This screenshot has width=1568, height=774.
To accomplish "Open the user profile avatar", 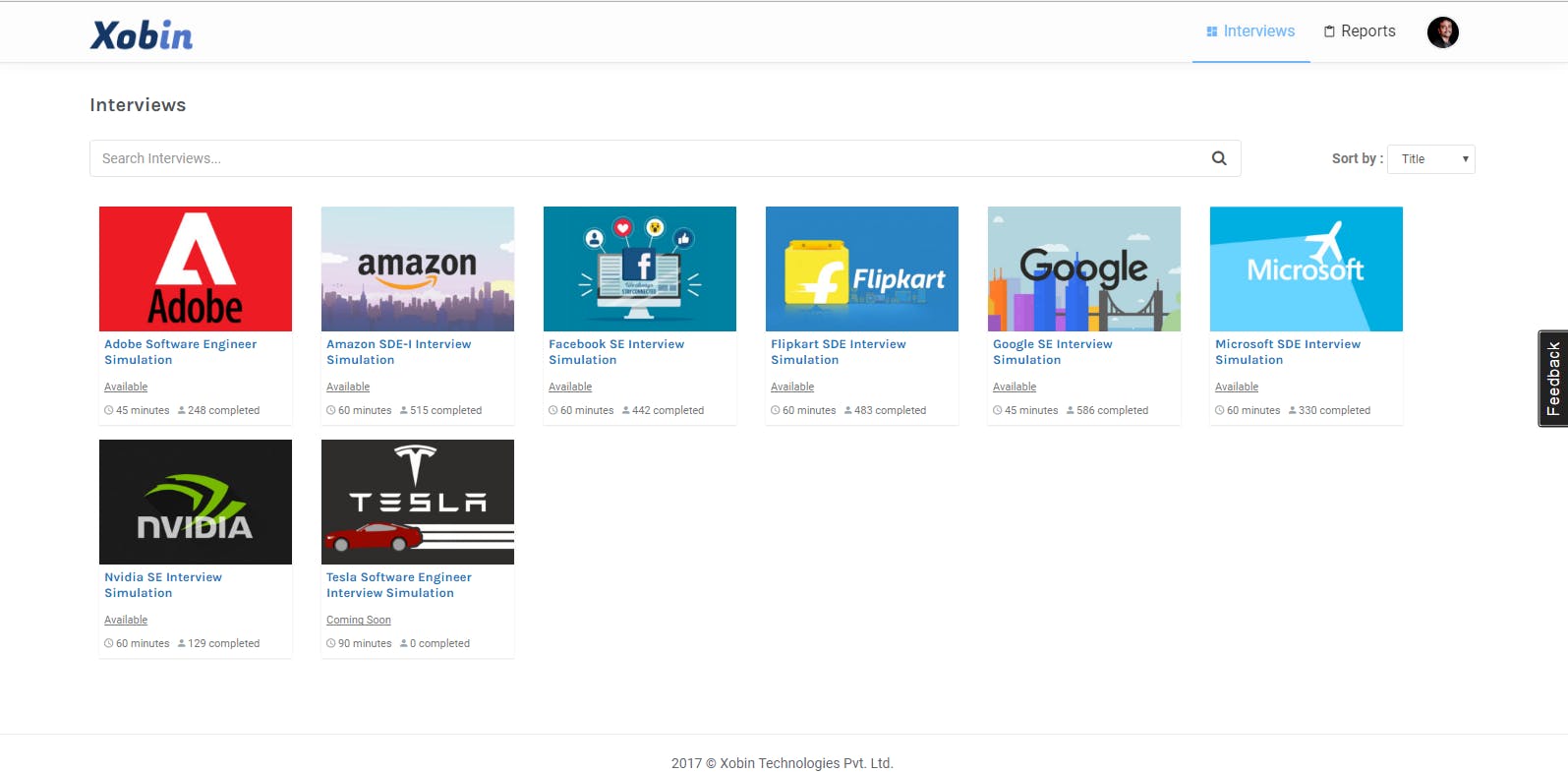I will coord(1443,32).
